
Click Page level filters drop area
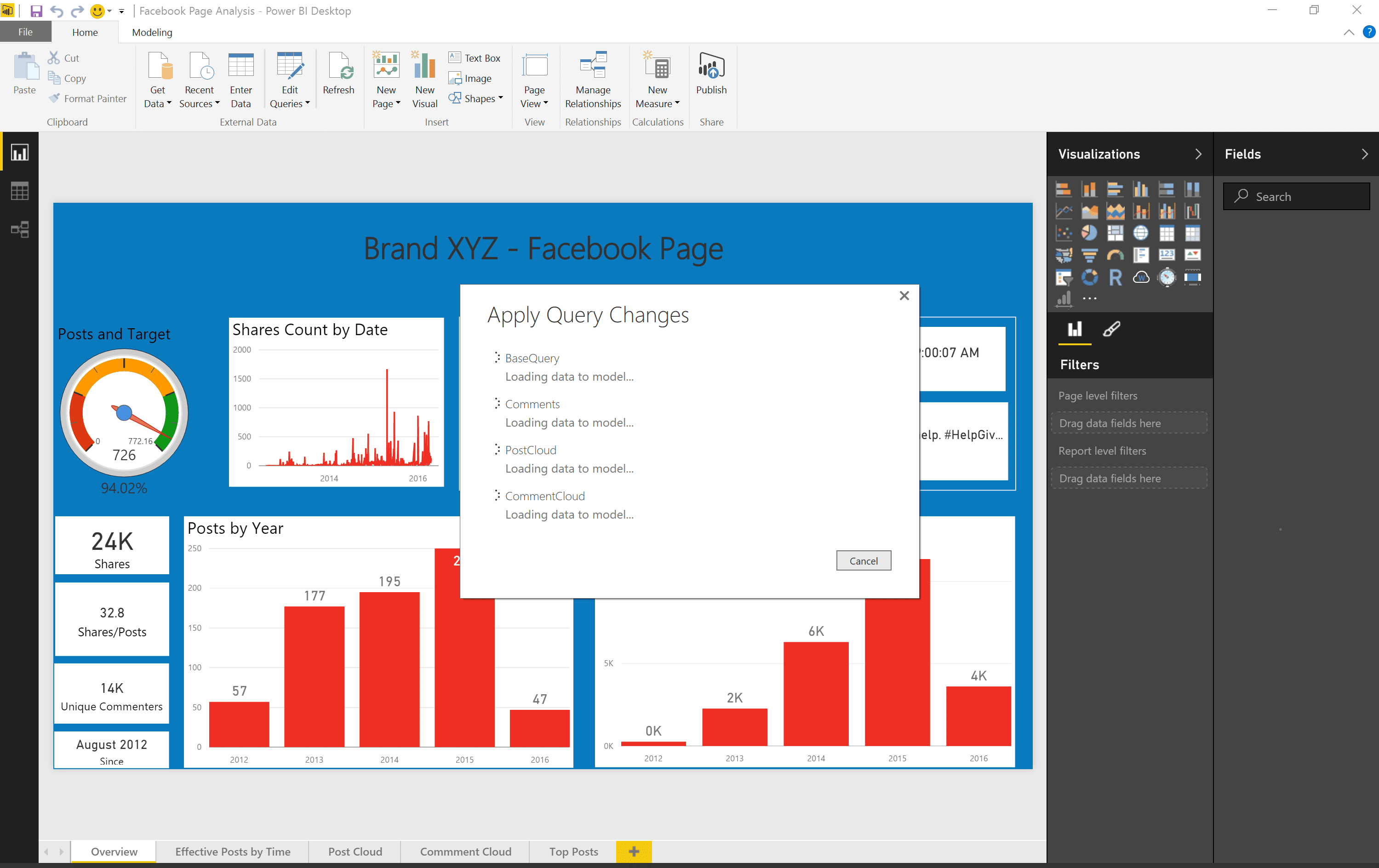(1129, 423)
